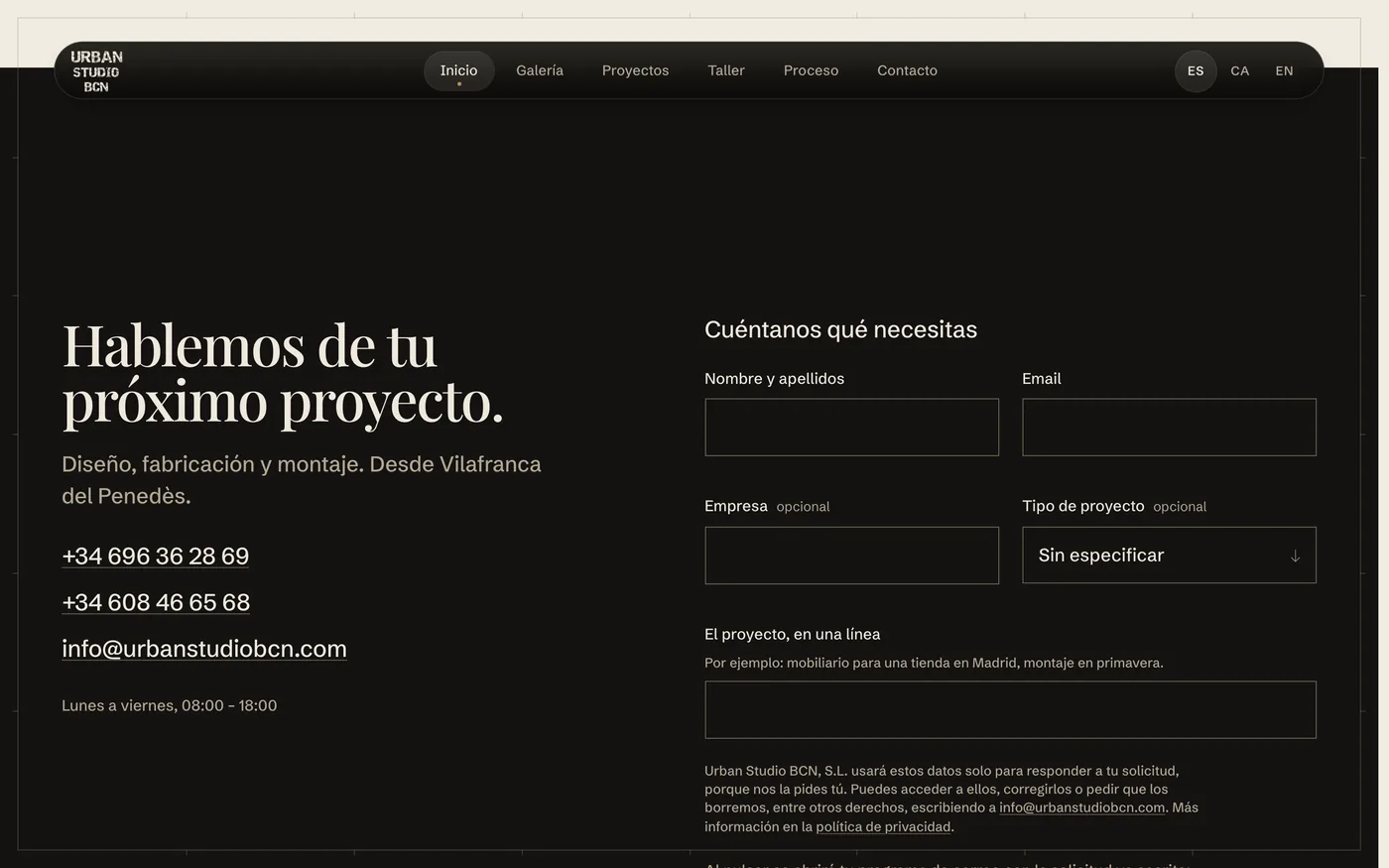1389x868 pixels.
Task: Switch language to EN
Action: click(1285, 71)
